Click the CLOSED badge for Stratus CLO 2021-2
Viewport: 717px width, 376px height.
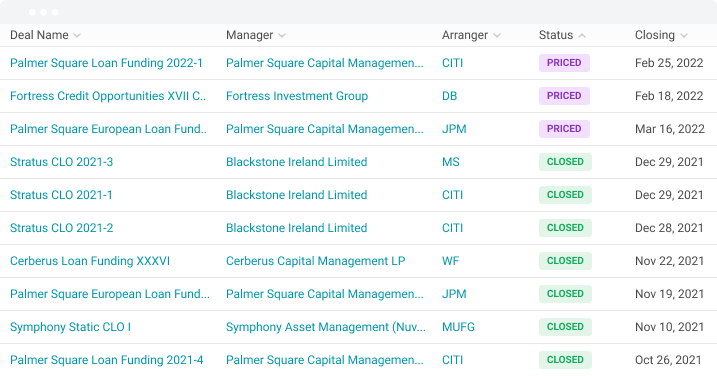[x=565, y=228]
